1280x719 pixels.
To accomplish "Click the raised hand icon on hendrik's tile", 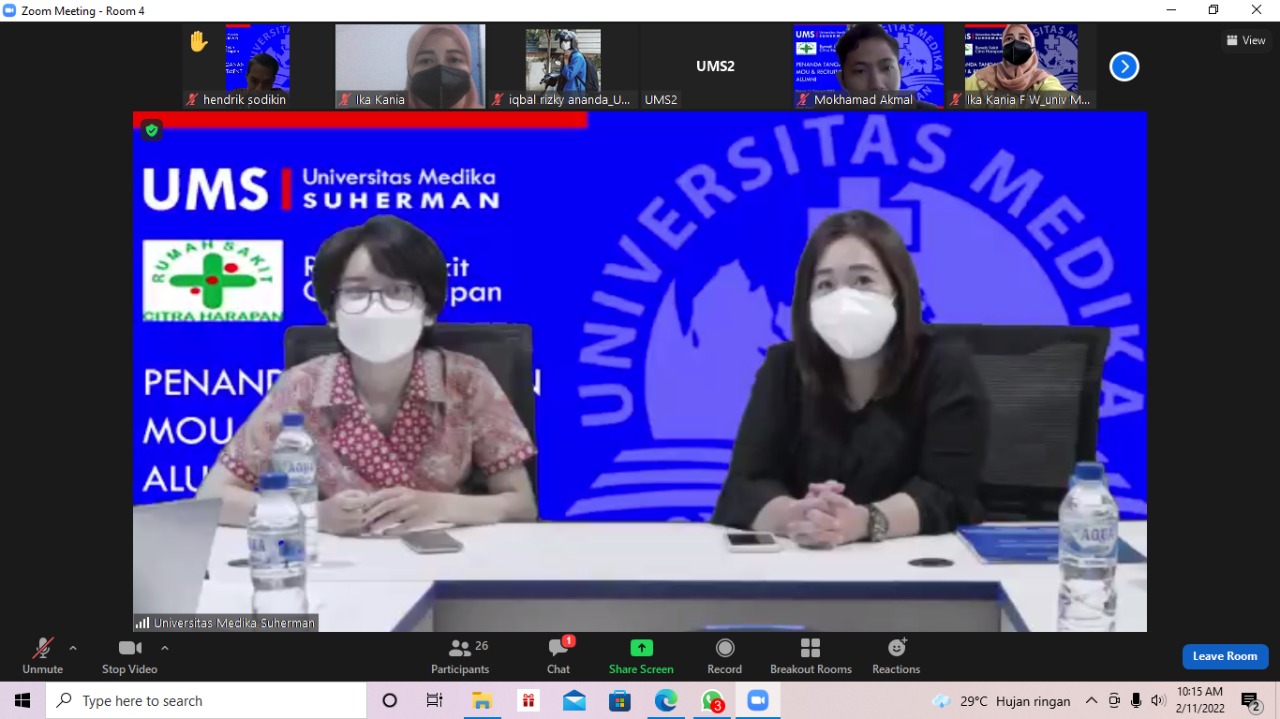I will click(x=199, y=41).
